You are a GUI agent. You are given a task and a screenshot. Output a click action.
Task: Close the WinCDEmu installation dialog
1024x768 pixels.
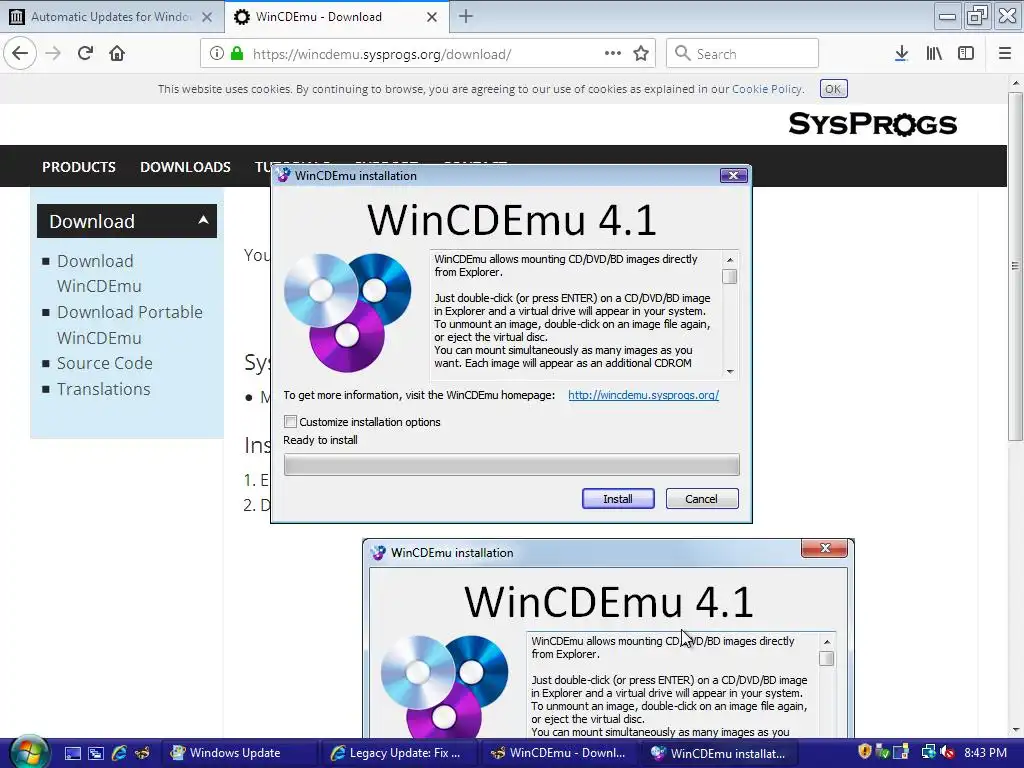point(733,175)
